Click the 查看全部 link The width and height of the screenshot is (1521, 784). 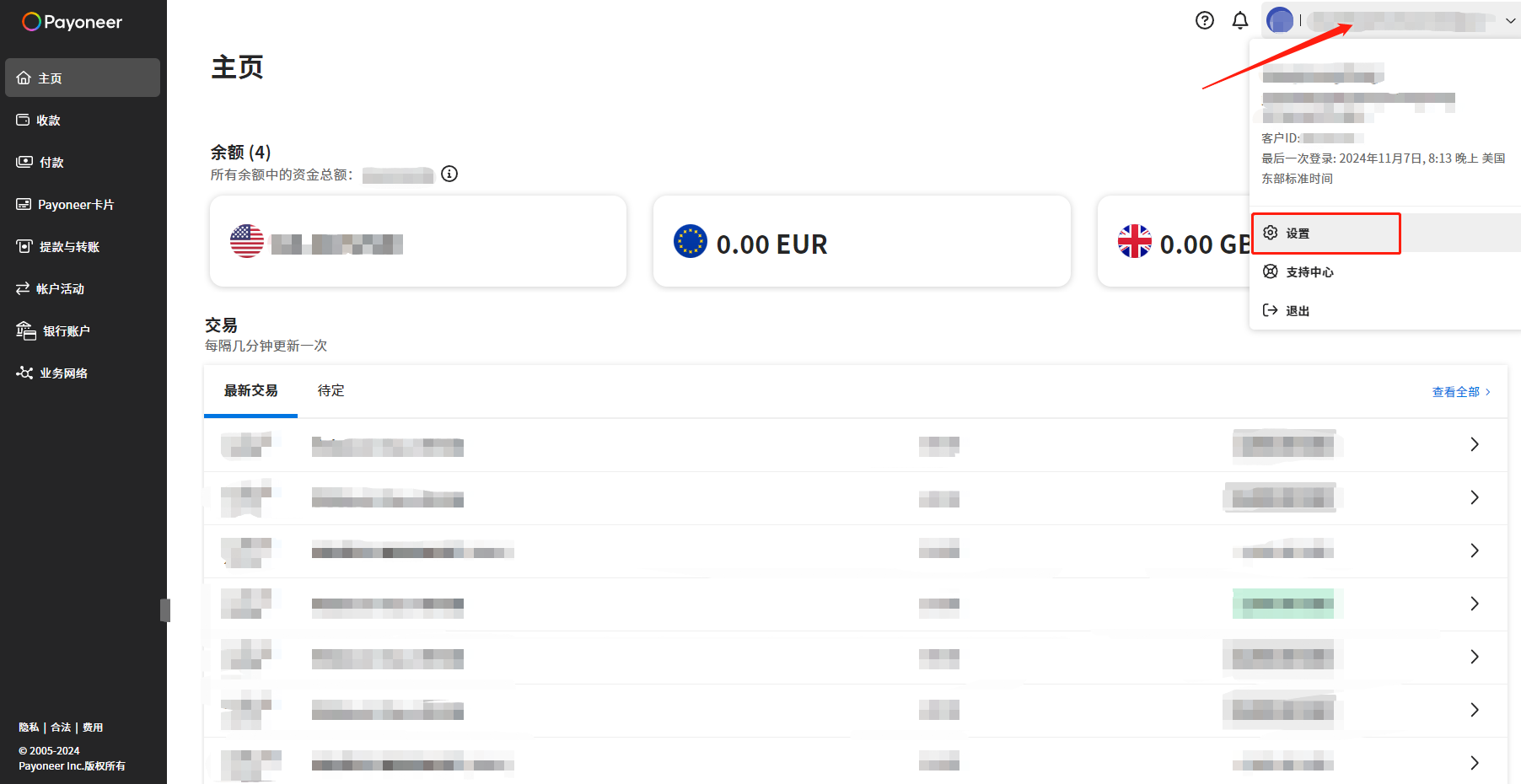(1461, 392)
